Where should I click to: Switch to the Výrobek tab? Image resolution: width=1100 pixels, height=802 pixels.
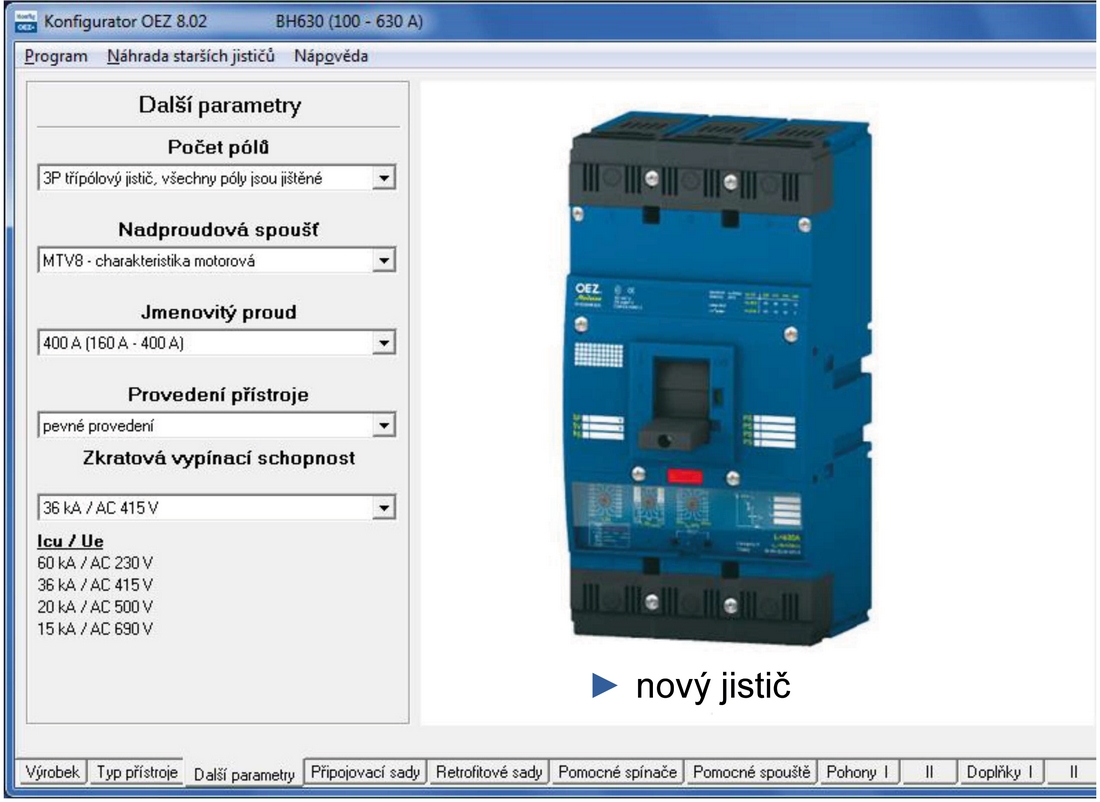52,772
